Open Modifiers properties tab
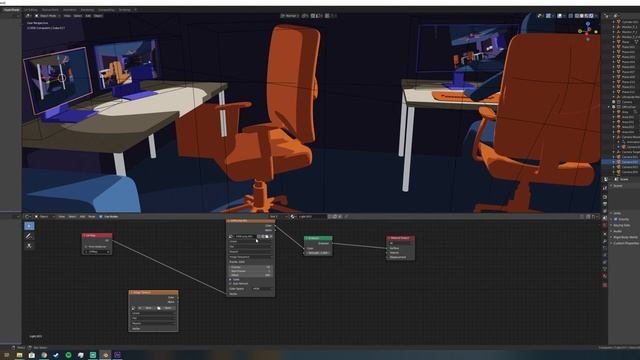The width and height of the screenshot is (640, 360). [605, 241]
